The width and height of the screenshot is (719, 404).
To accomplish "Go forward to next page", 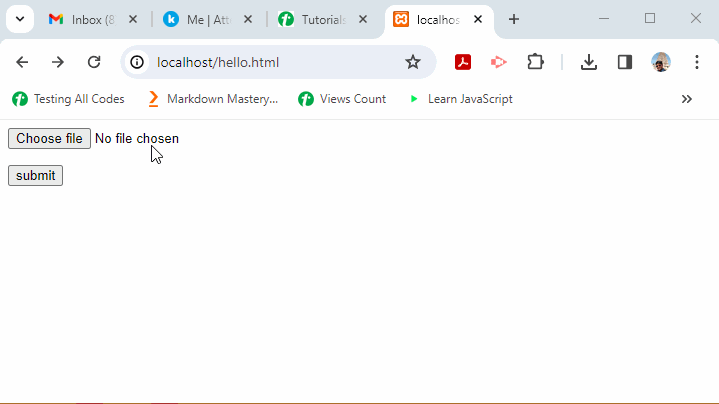I will click(x=58, y=62).
